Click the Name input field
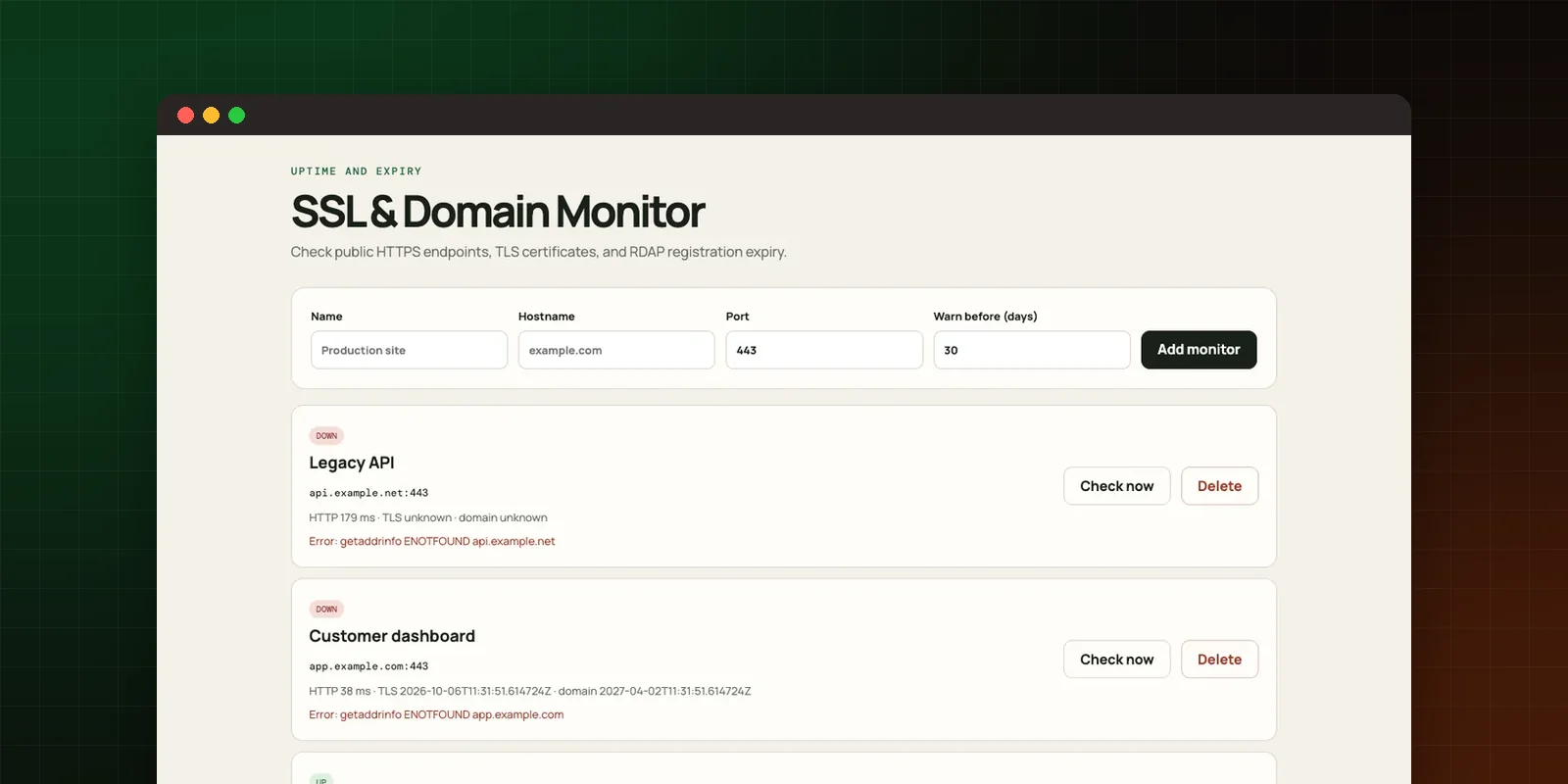This screenshot has width=1568, height=784. pos(409,350)
